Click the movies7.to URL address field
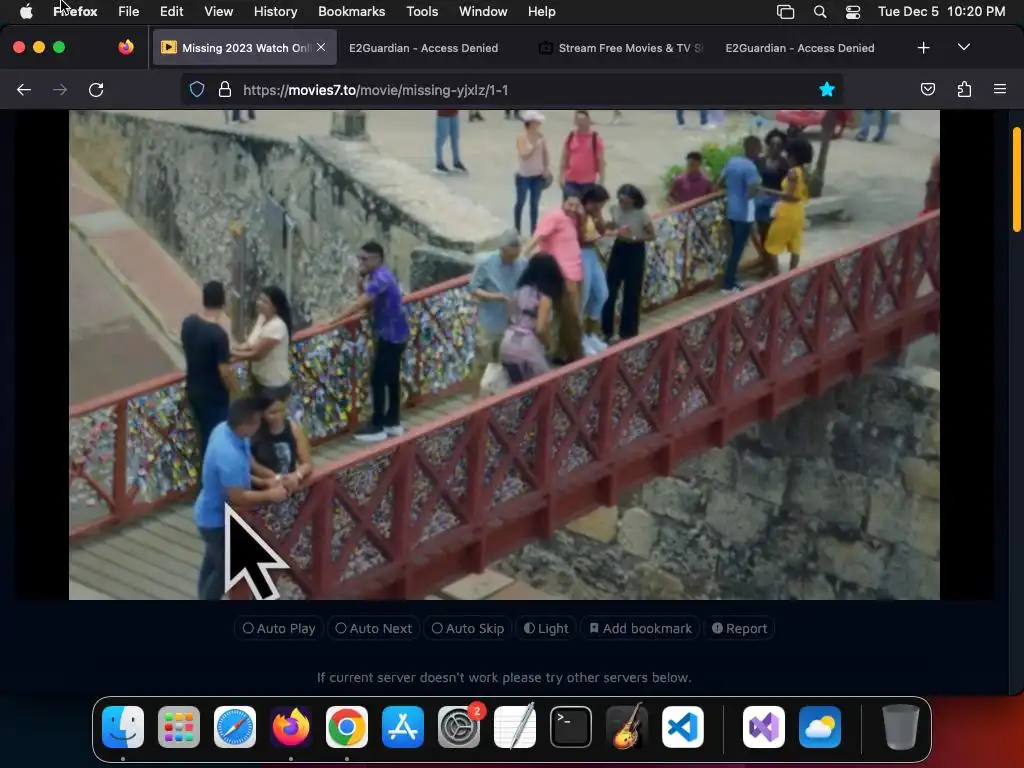Viewport: 1024px width, 768px height. point(513,90)
